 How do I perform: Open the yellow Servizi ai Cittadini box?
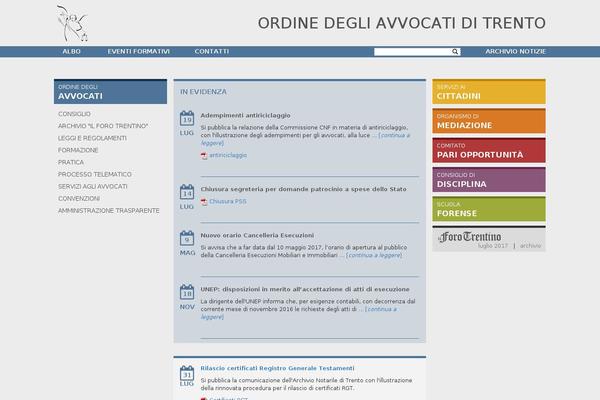pyautogui.click(x=489, y=92)
